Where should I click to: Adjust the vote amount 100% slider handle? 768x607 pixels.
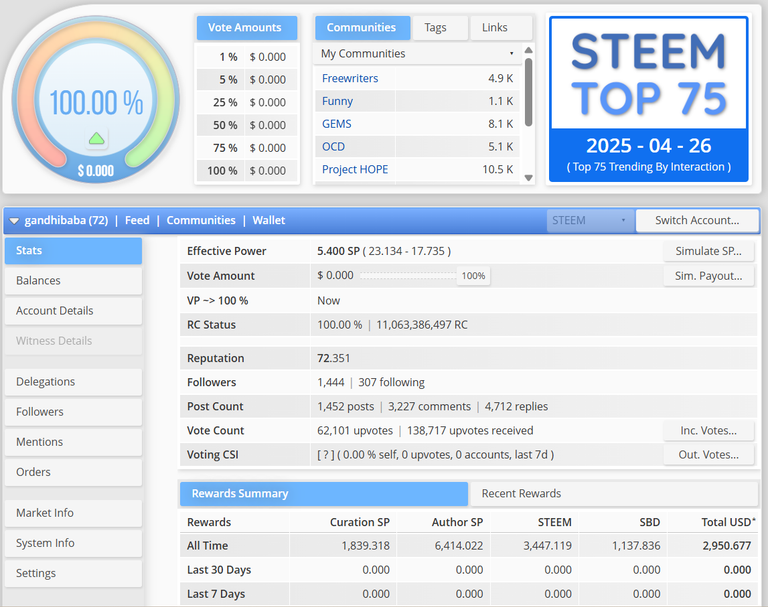[473, 276]
